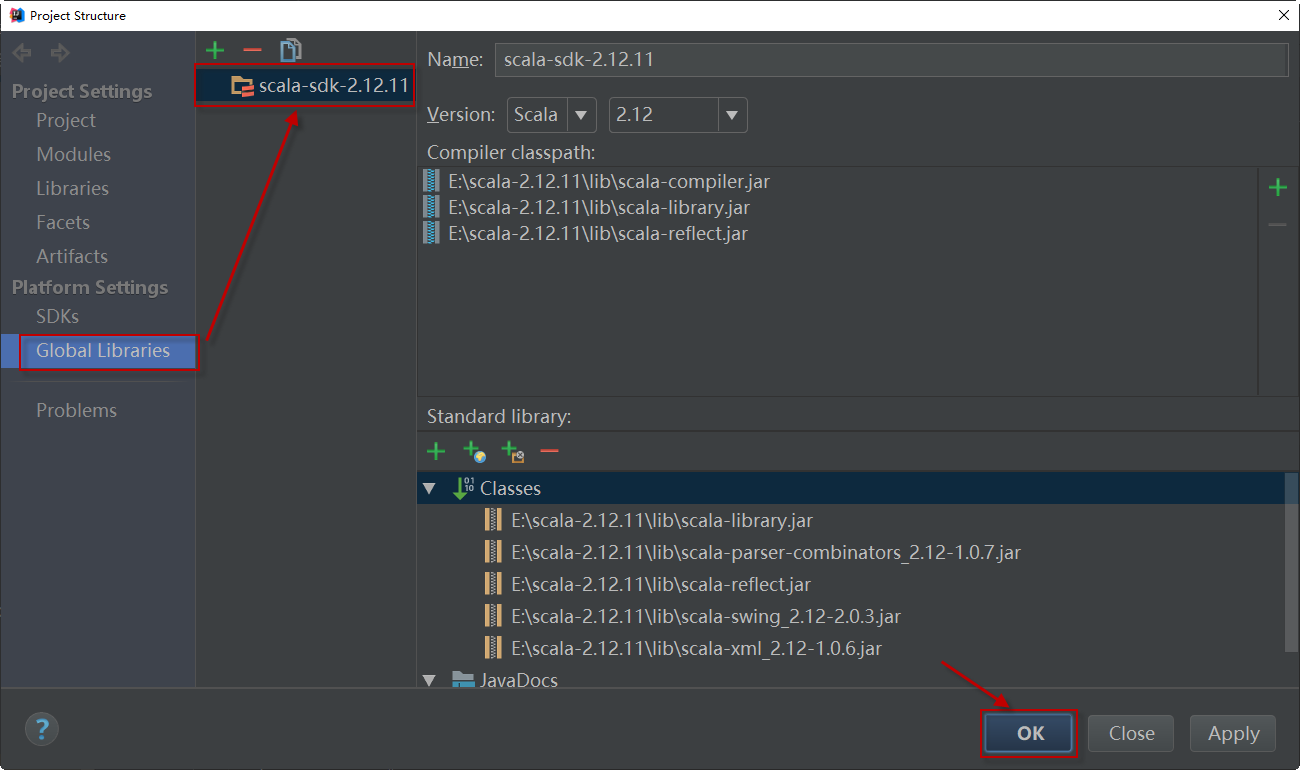Open the 2.12 version number dropdown

pos(732,115)
